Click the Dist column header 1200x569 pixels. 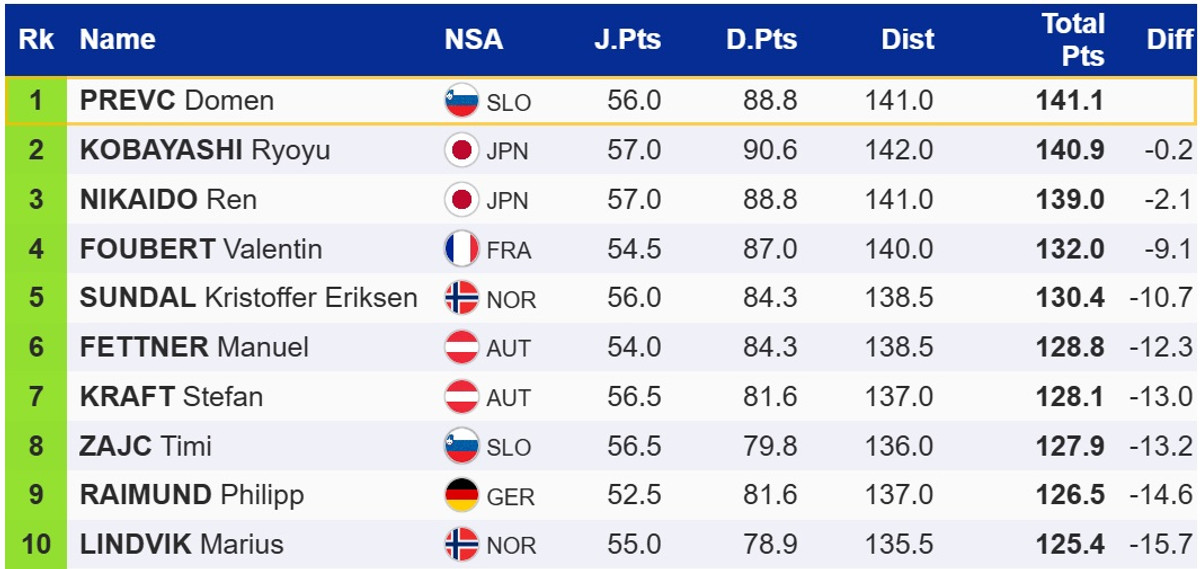click(907, 39)
